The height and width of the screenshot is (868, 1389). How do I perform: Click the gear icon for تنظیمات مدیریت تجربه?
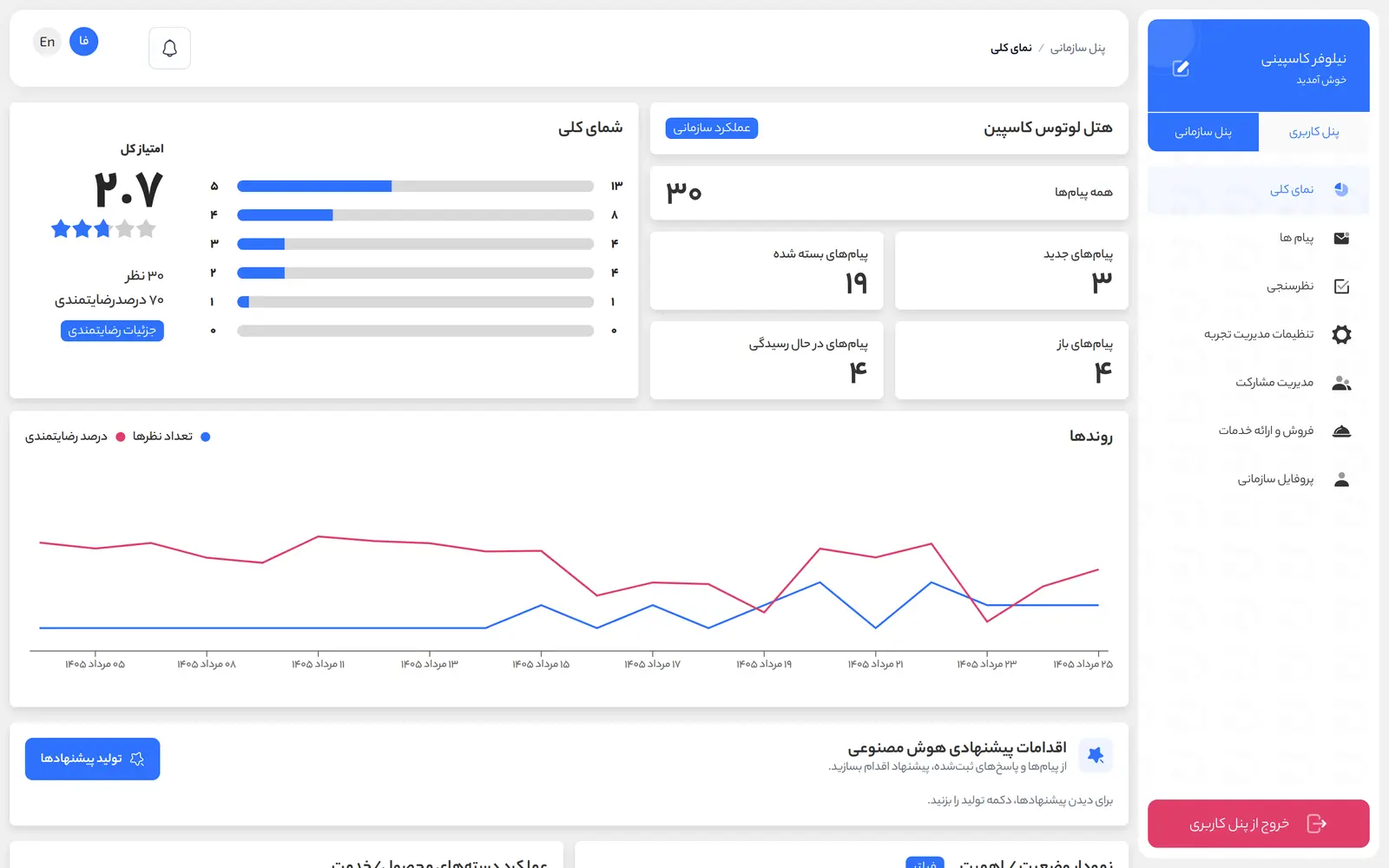(x=1341, y=334)
